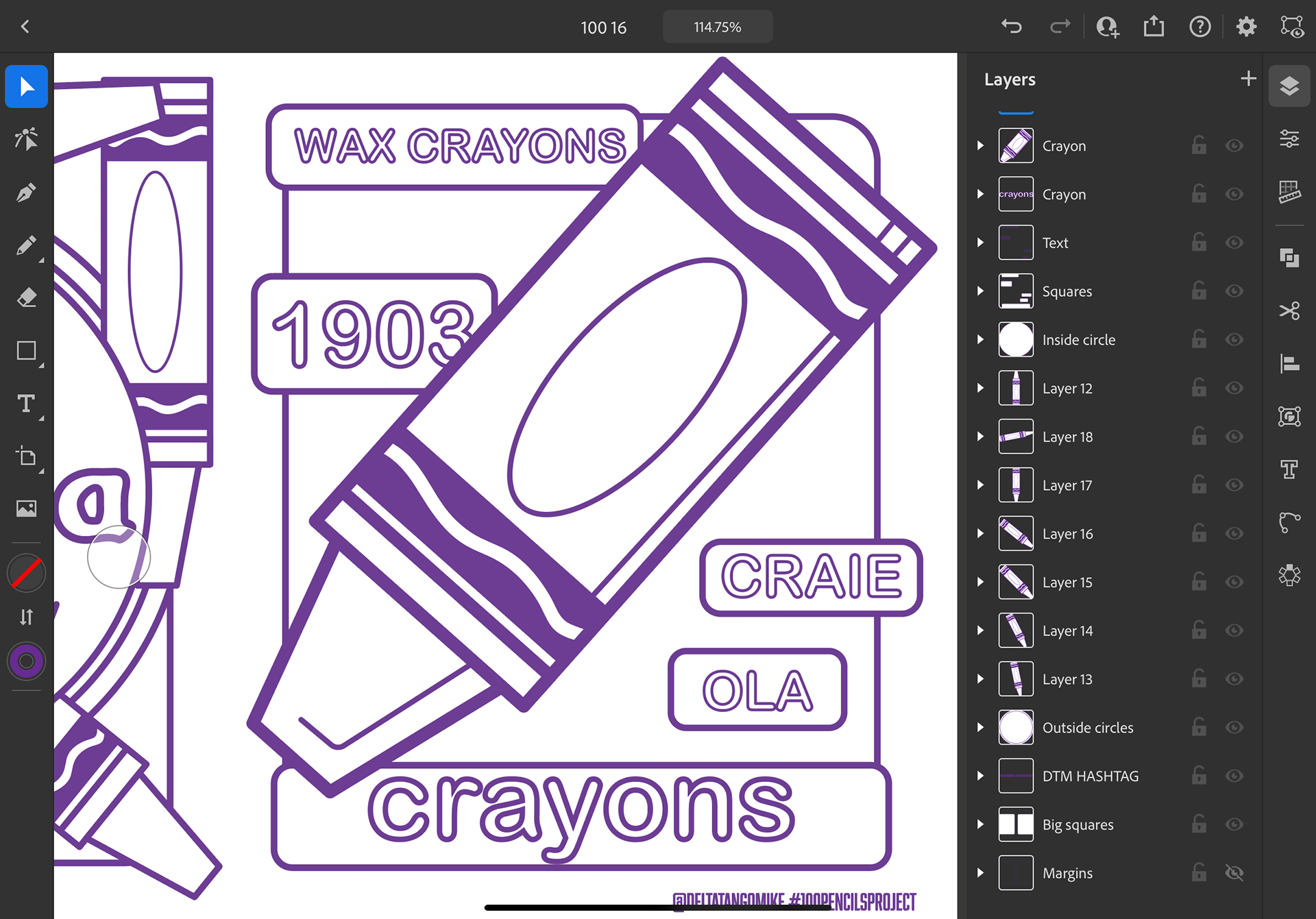Open the purple stroke color swatch
This screenshot has width=1316, height=919.
tap(26, 661)
